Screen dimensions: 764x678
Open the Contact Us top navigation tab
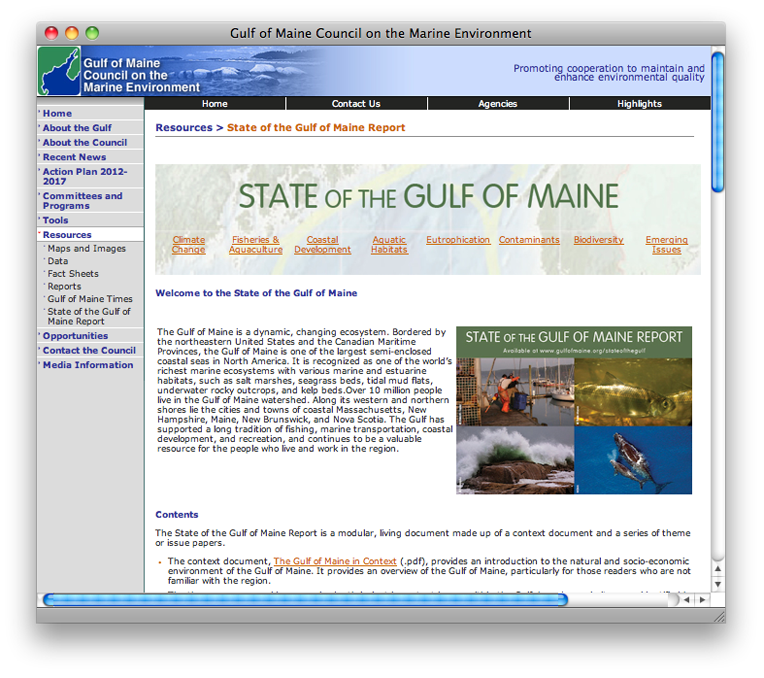356,104
